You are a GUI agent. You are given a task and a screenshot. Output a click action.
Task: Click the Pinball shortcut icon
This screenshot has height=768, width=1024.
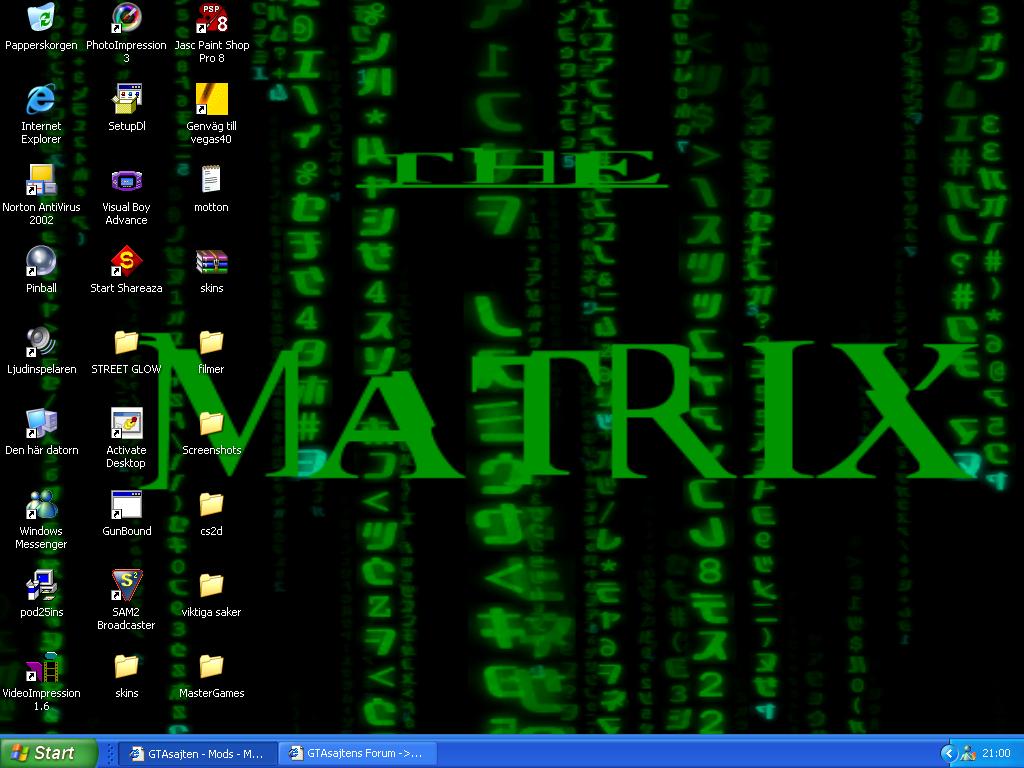(41, 261)
